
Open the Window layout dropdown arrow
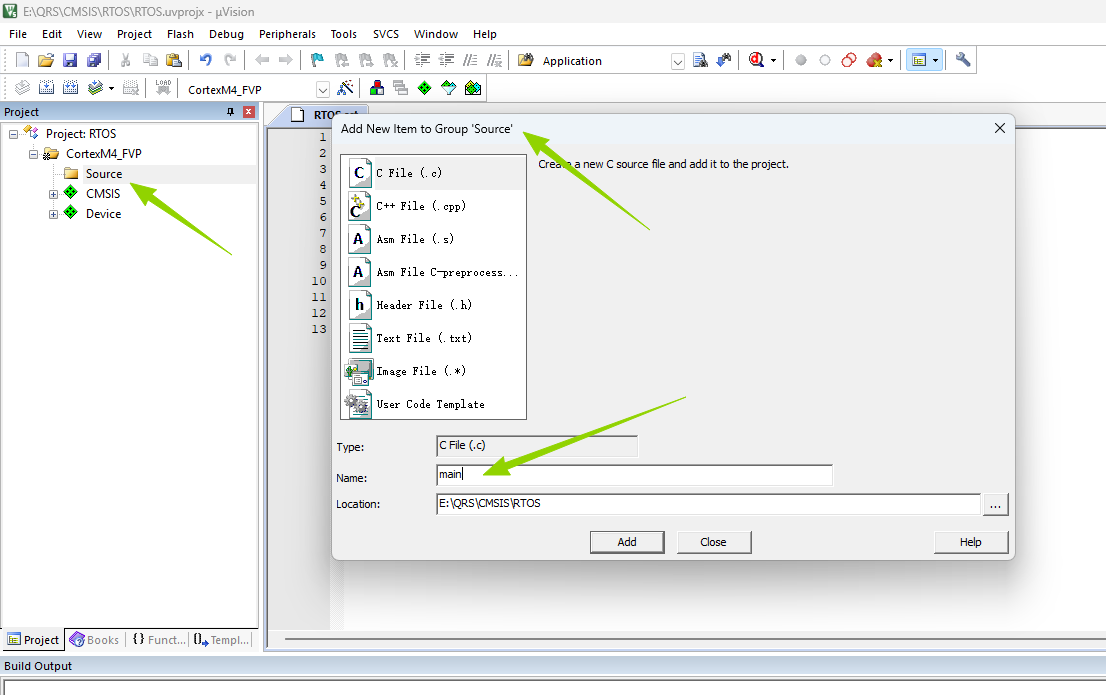[x=936, y=61]
